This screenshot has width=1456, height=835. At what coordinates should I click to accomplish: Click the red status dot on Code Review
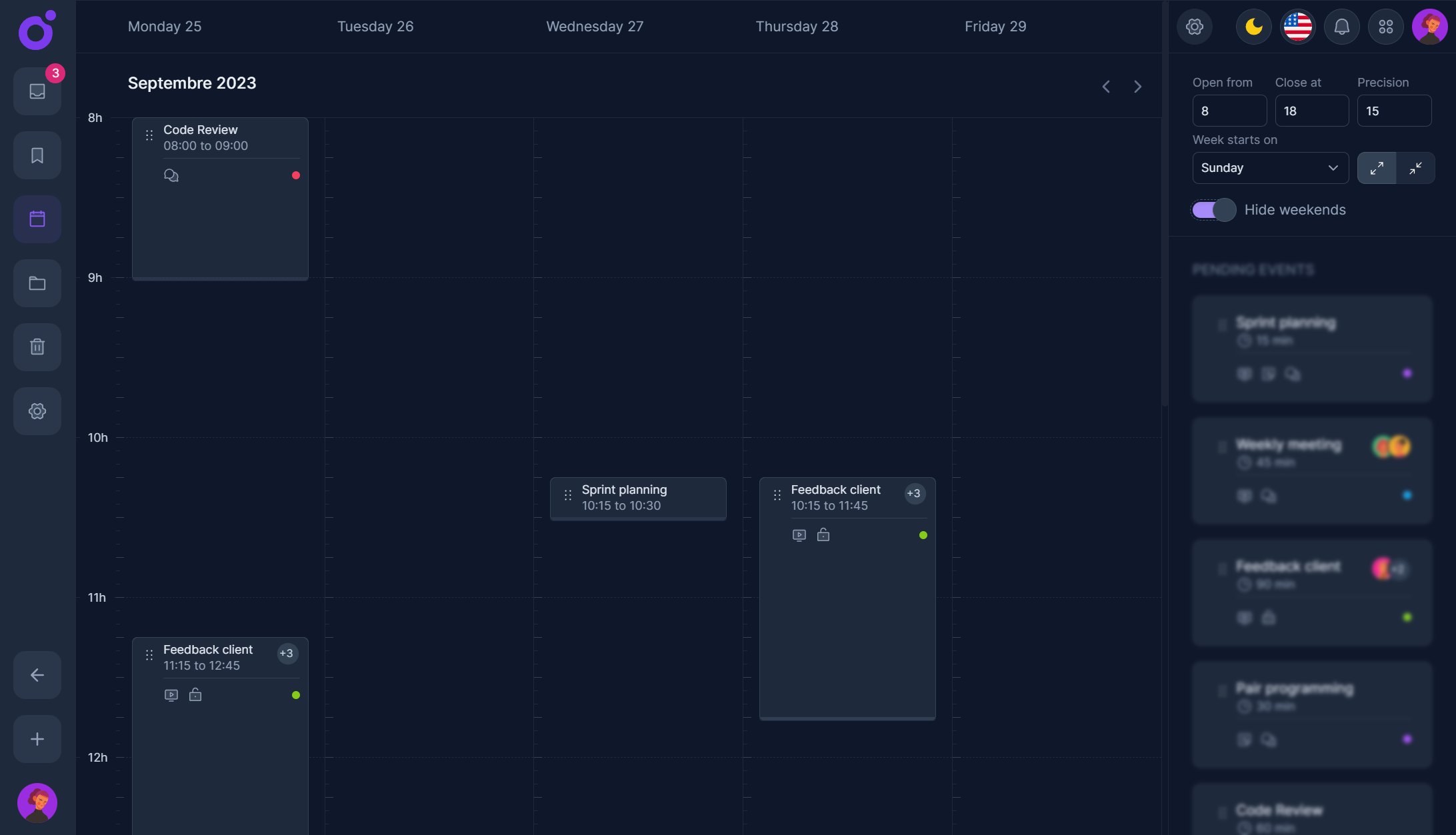[296, 175]
